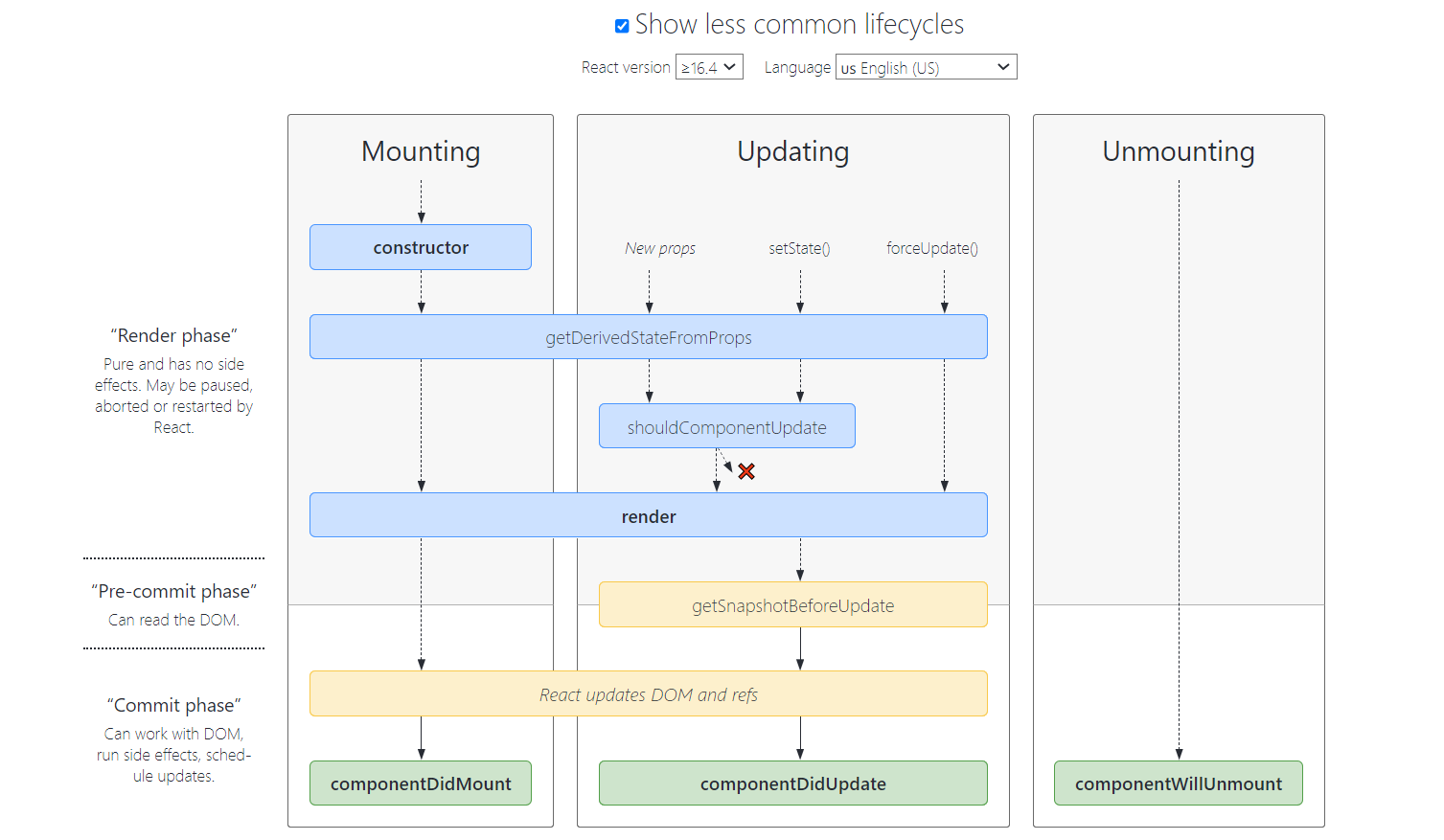Open componentWillUnmount method link
The width and height of the screenshot is (1444, 840).
(1179, 783)
